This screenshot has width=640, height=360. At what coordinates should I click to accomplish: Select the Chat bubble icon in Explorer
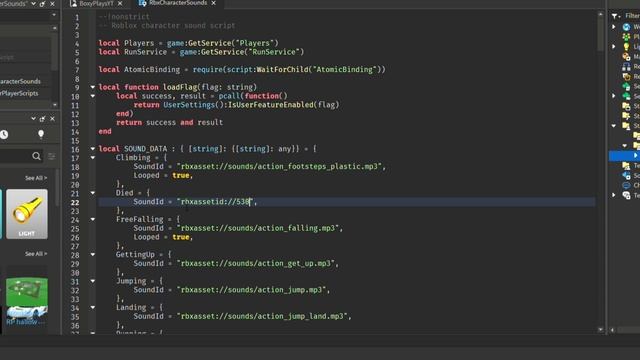tap(626, 185)
